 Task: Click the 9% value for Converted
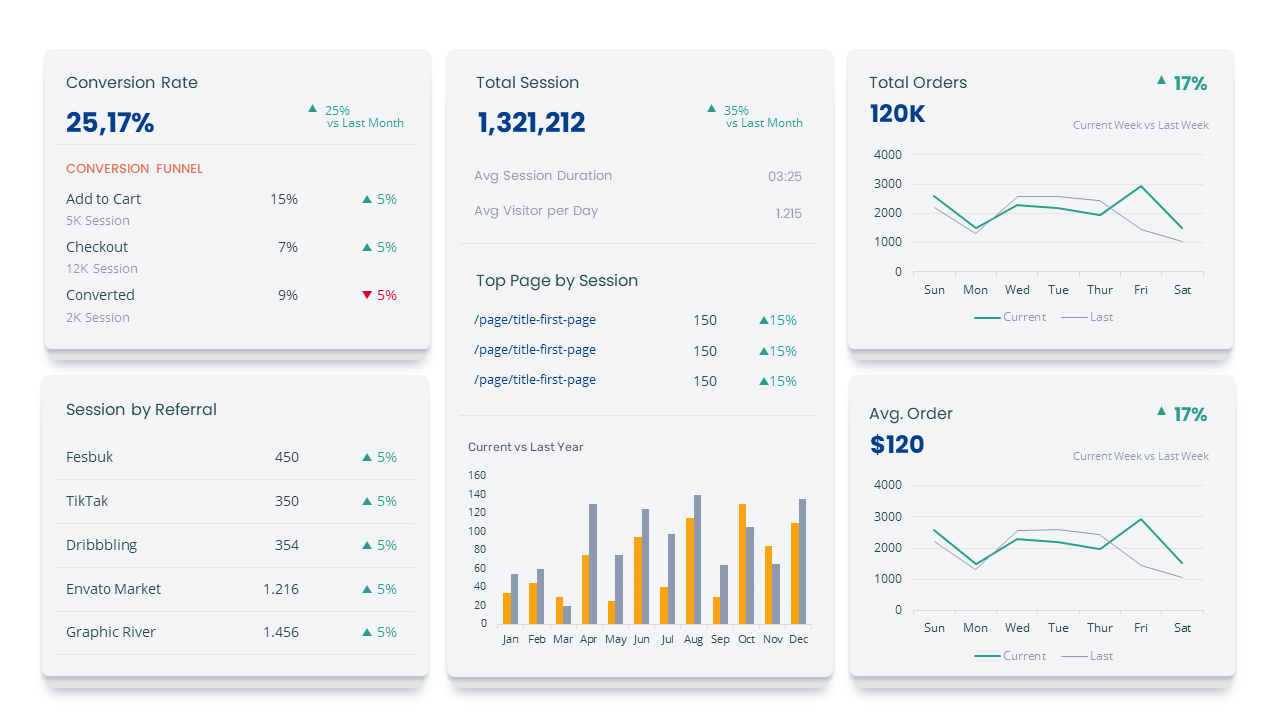[288, 295]
